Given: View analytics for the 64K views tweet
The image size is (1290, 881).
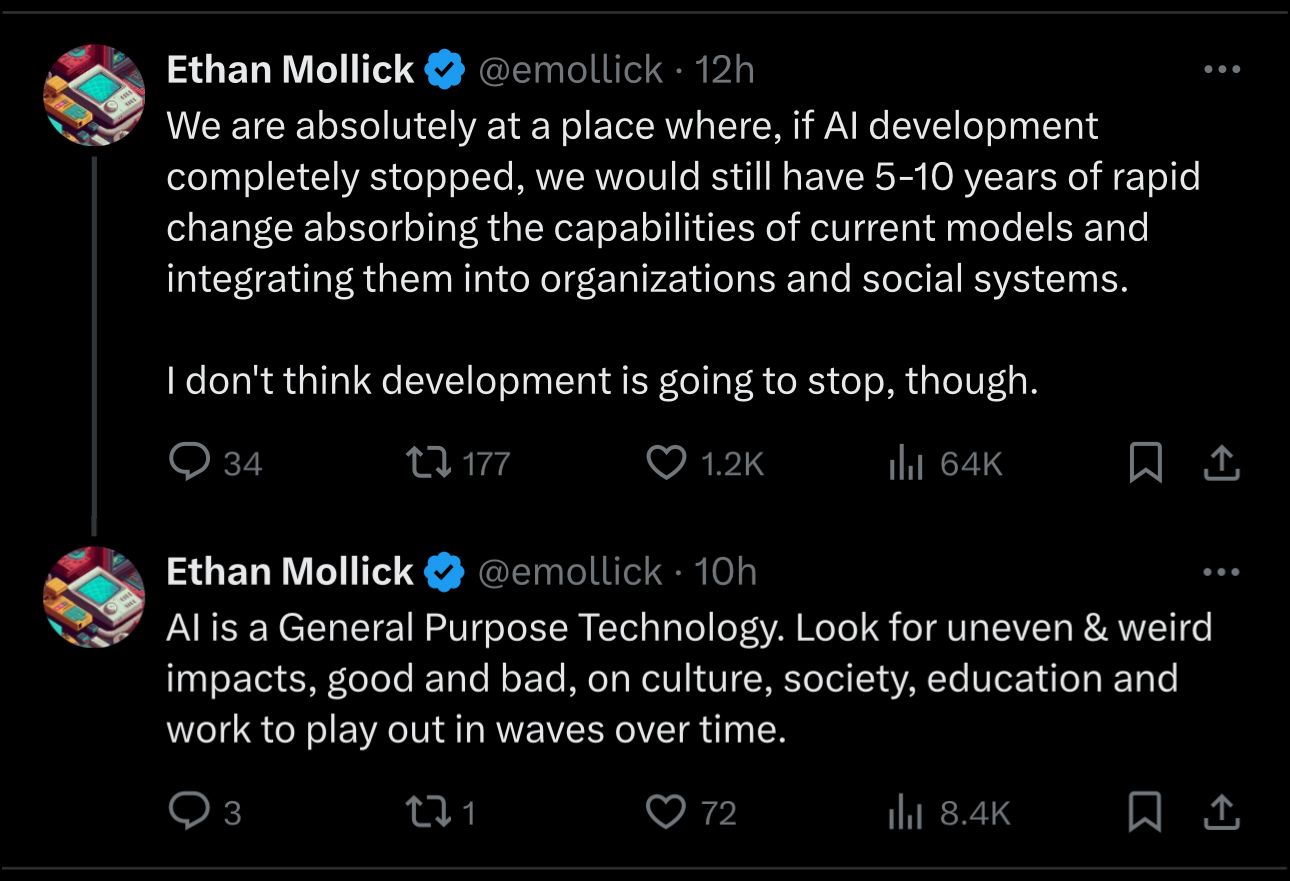Looking at the screenshot, I should tap(905, 463).
